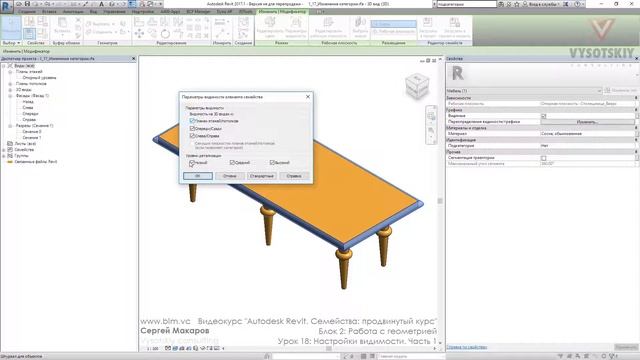Image resolution: width=640 pixels, height=360 pixels.
Task: Click the ViewCube in the 3D view
Action: (x=417, y=86)
